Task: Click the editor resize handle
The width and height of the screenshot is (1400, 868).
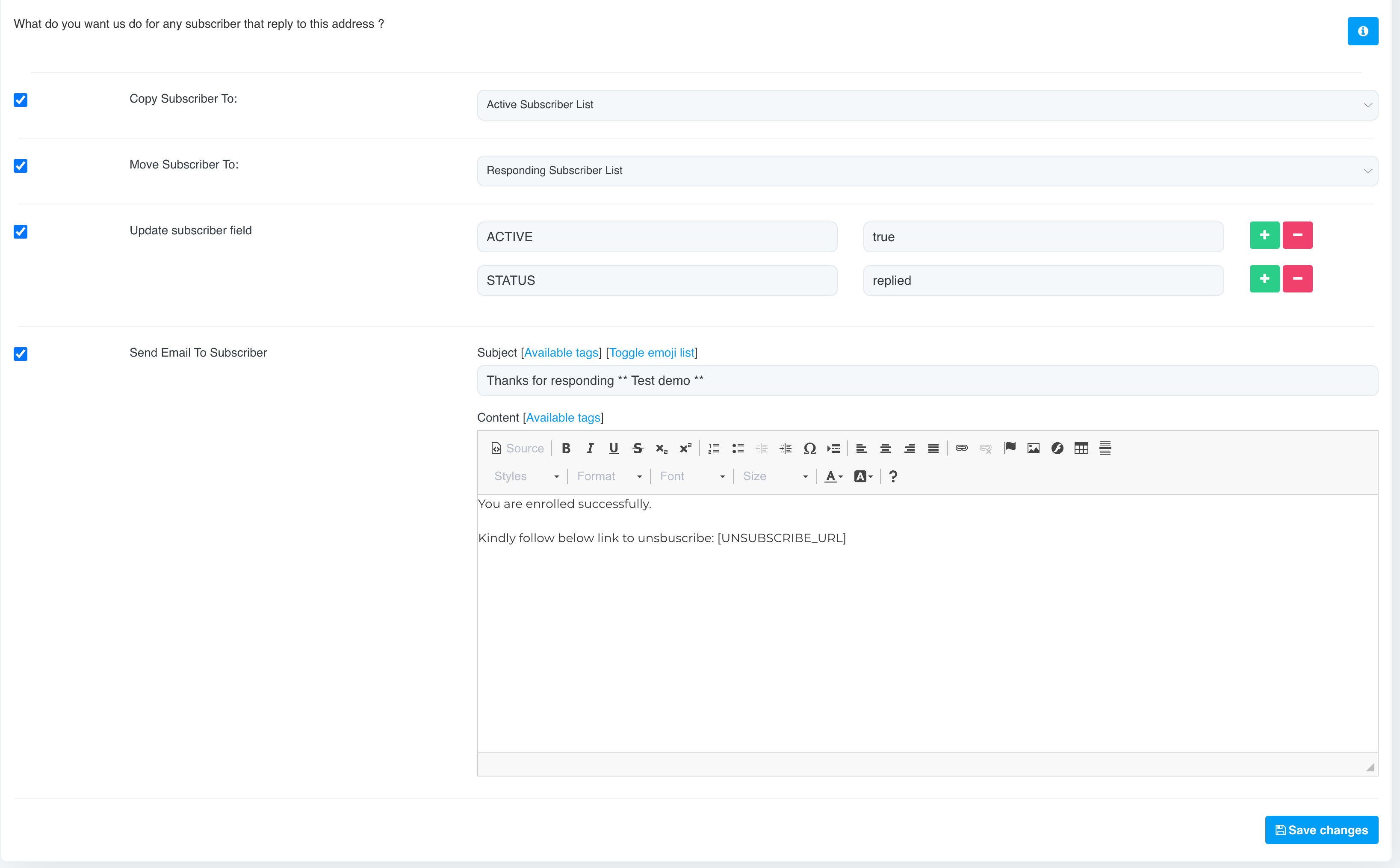Action: click(x=1370, y=768)
